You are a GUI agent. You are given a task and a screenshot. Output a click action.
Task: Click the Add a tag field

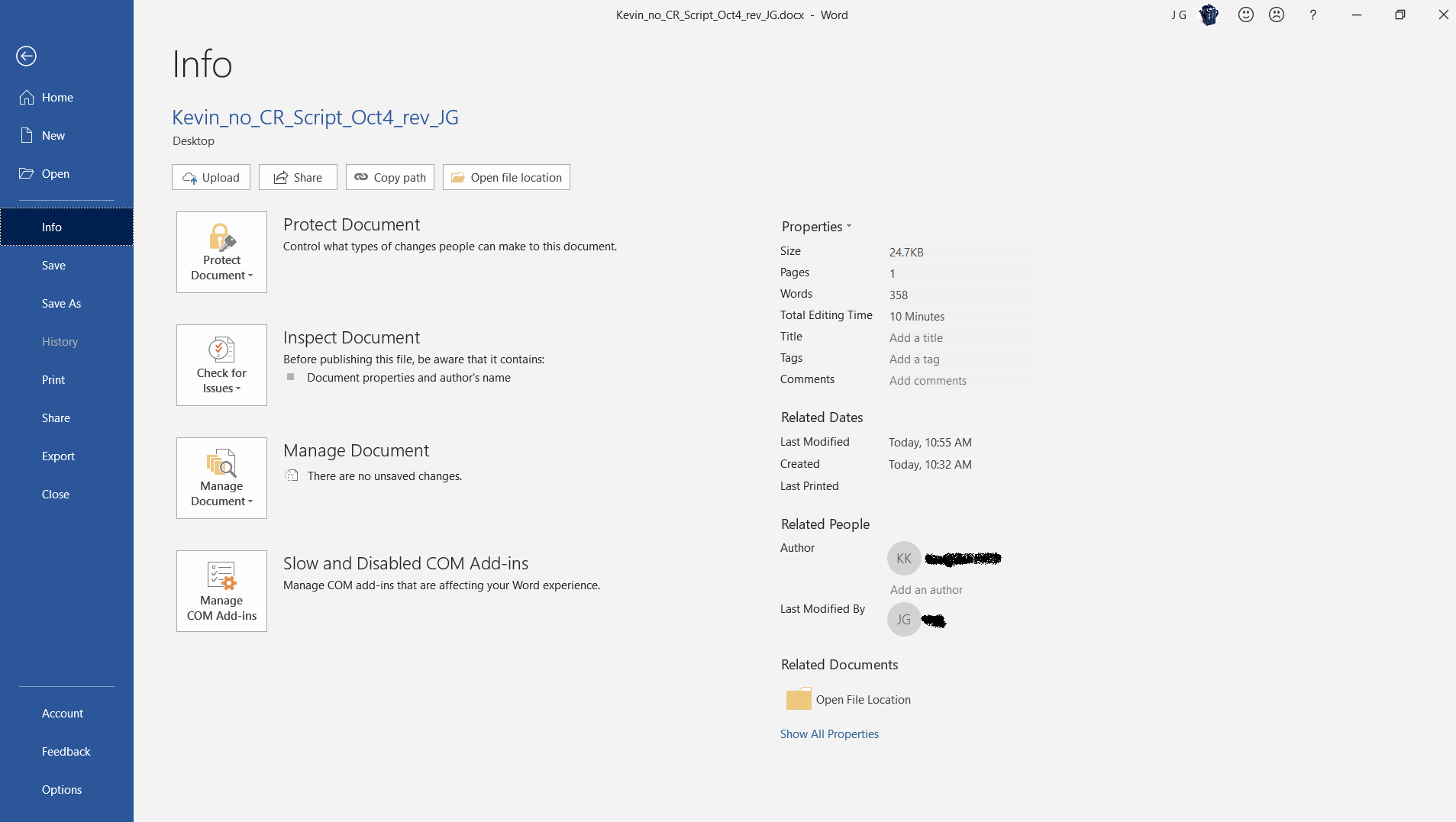point(960,359)
